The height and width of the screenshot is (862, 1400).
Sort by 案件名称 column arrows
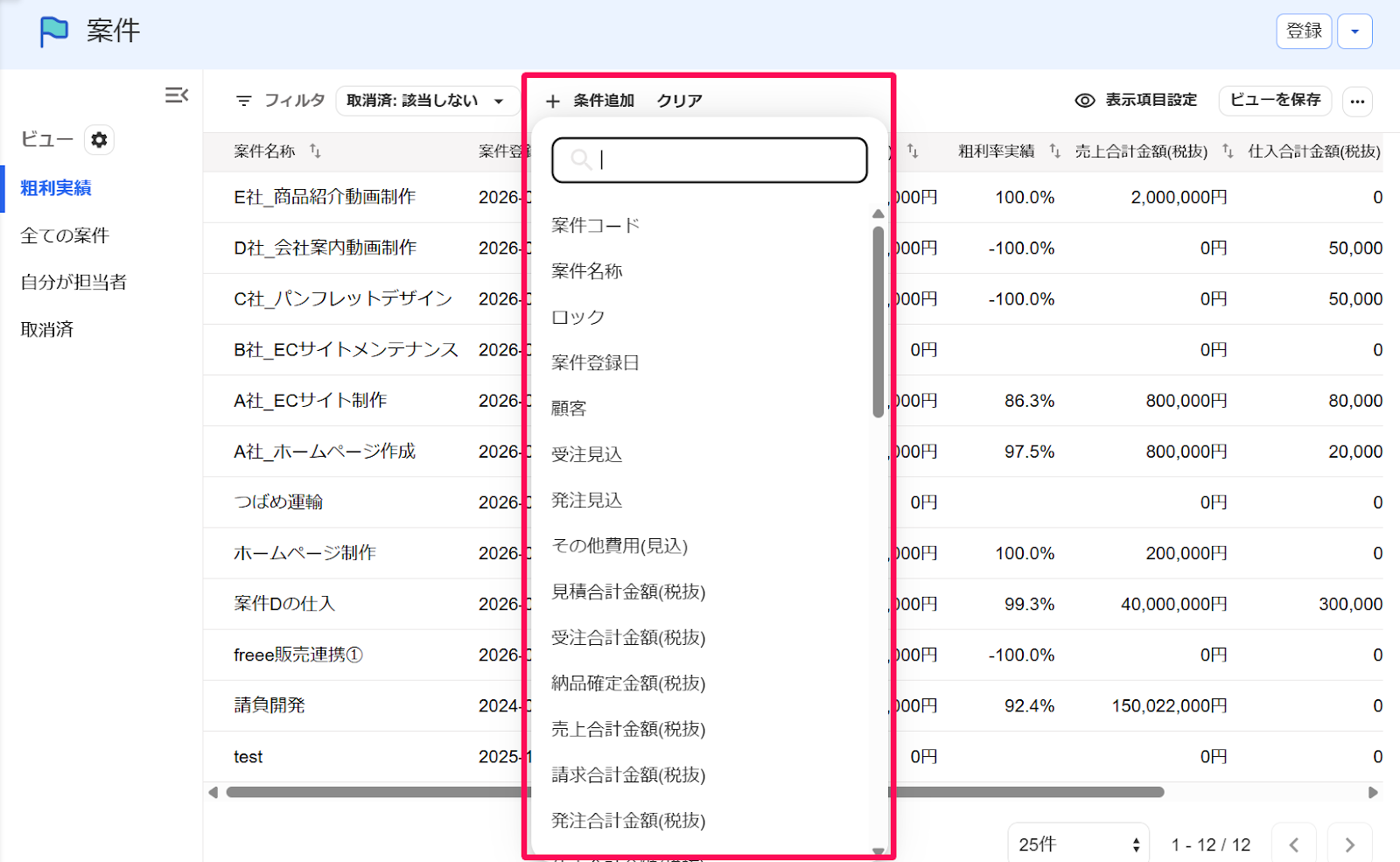click(x=315, y=151)
